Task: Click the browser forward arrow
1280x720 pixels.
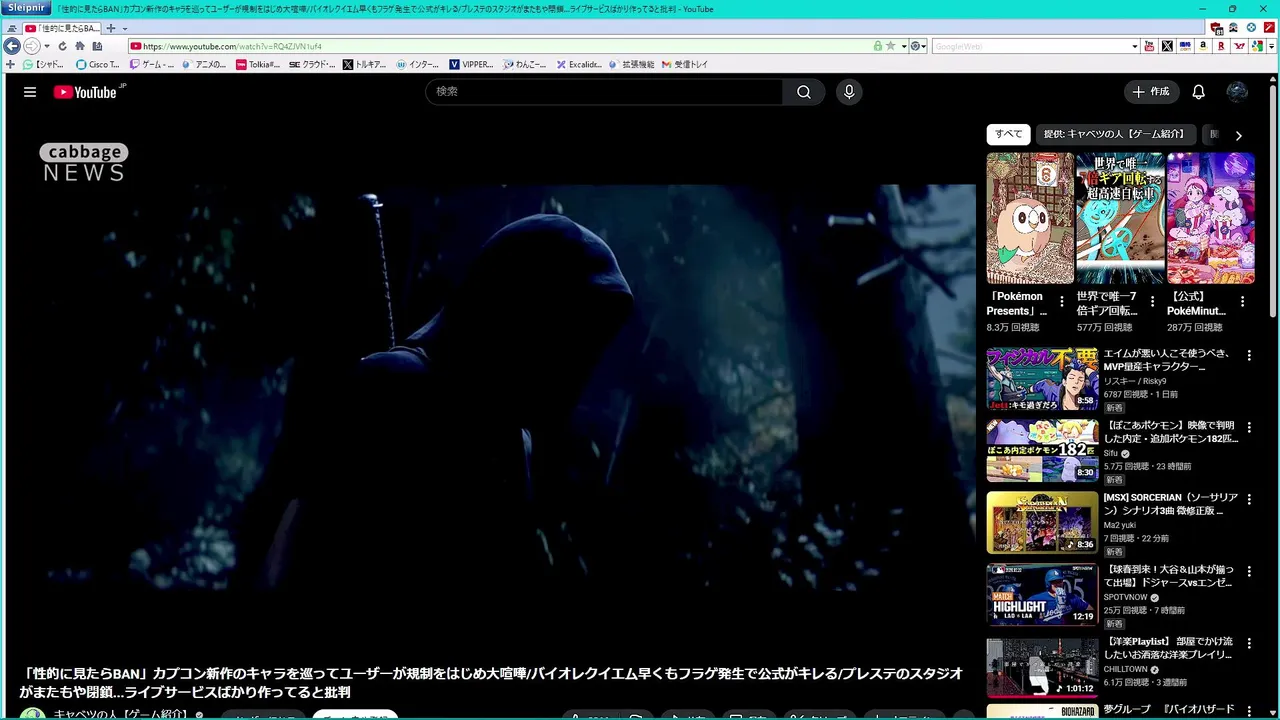Action: pyautogui.click(x=31, y=46)
